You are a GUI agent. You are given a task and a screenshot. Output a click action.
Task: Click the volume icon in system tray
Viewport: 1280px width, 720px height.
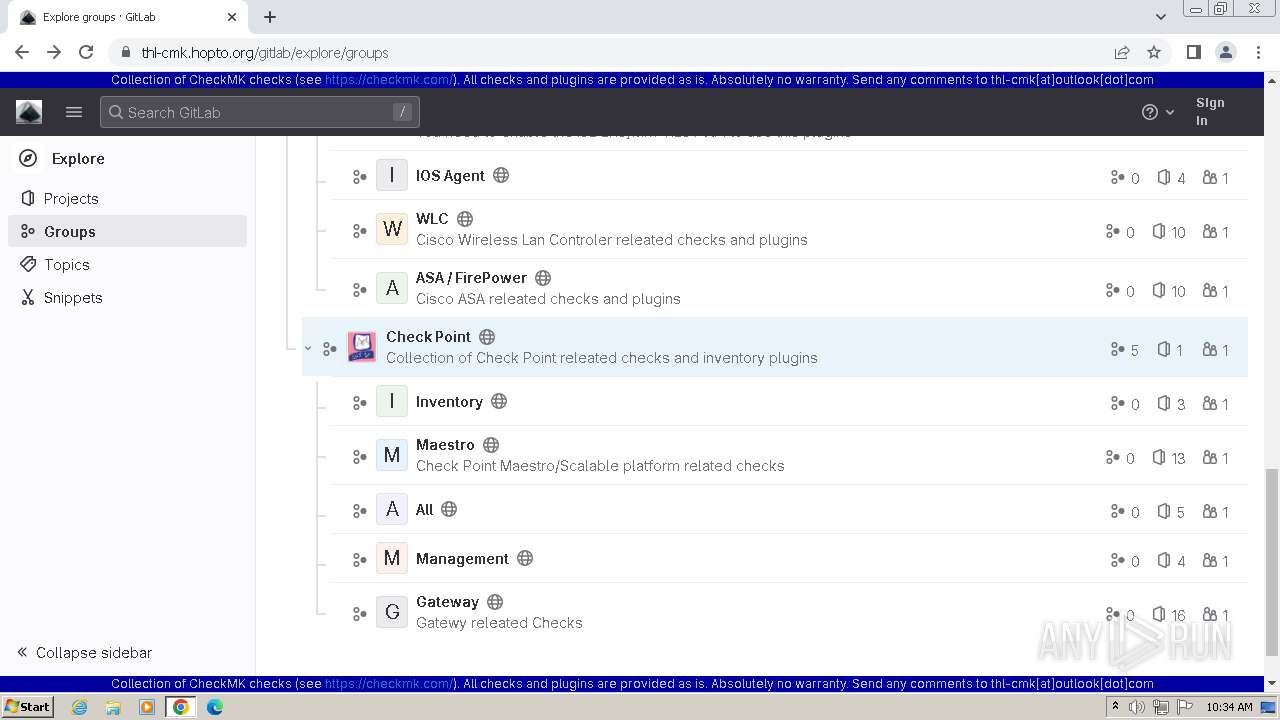pyautogui.click(x=1137, y=707)
